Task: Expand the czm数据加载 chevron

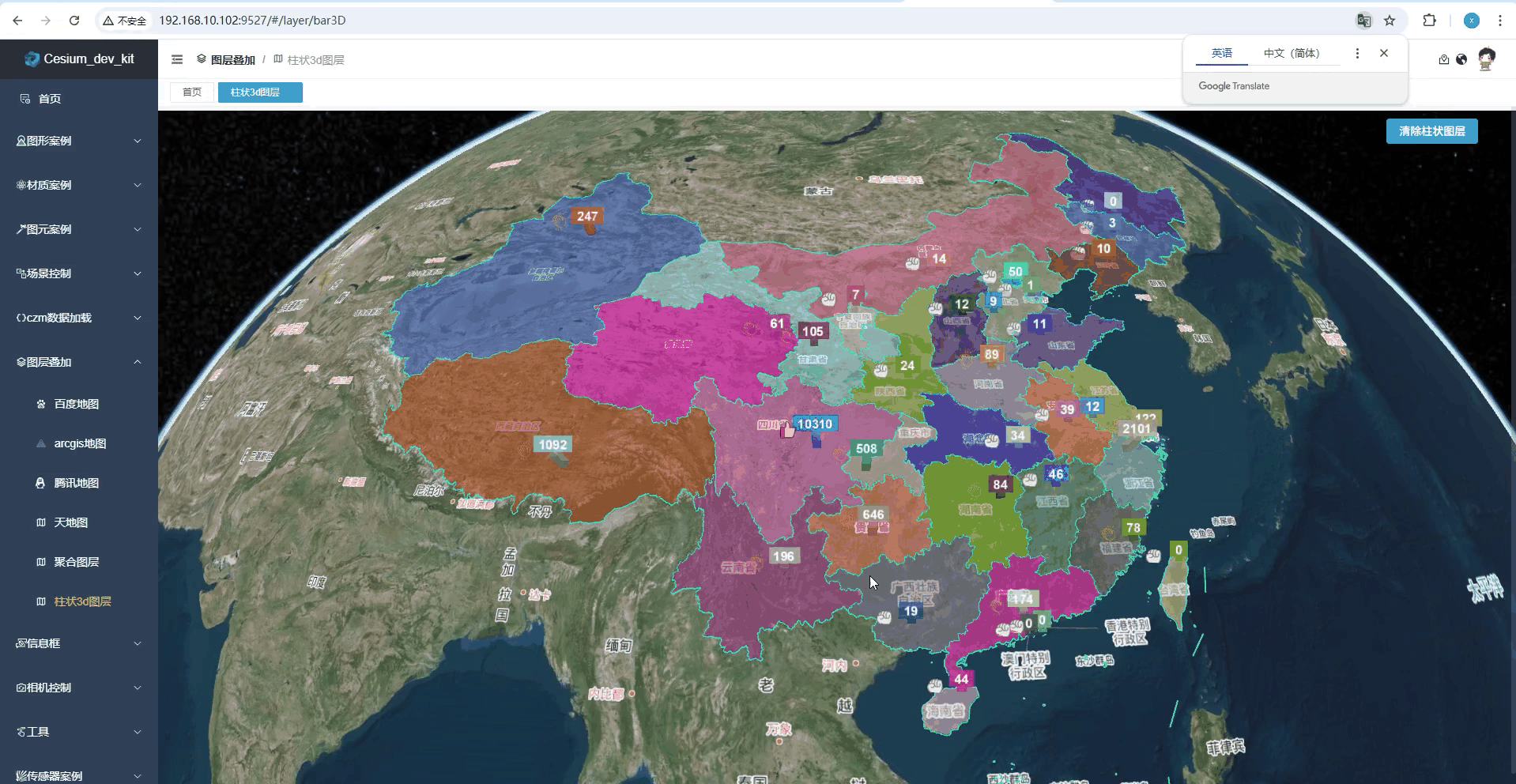Action: (x=138, y=318)
